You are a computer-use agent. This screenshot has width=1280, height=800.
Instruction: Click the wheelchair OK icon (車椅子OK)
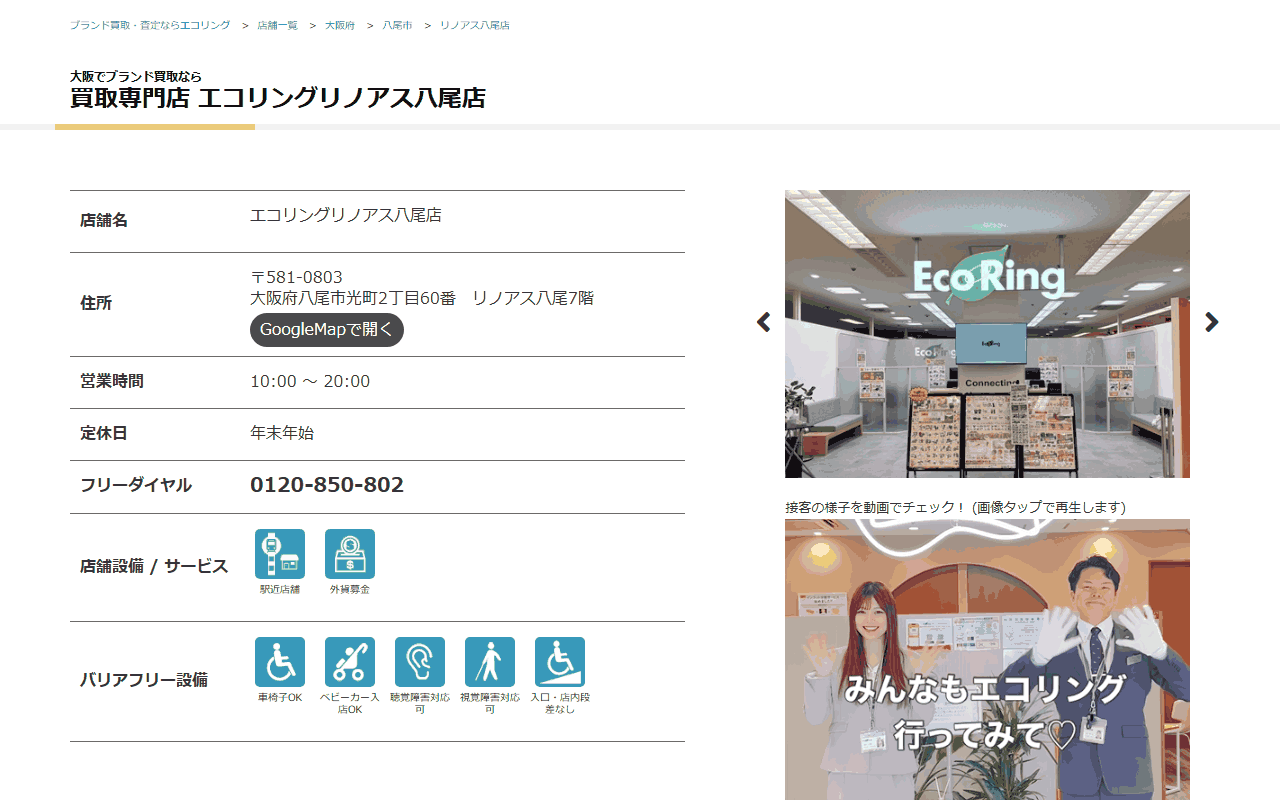point(280,662)
